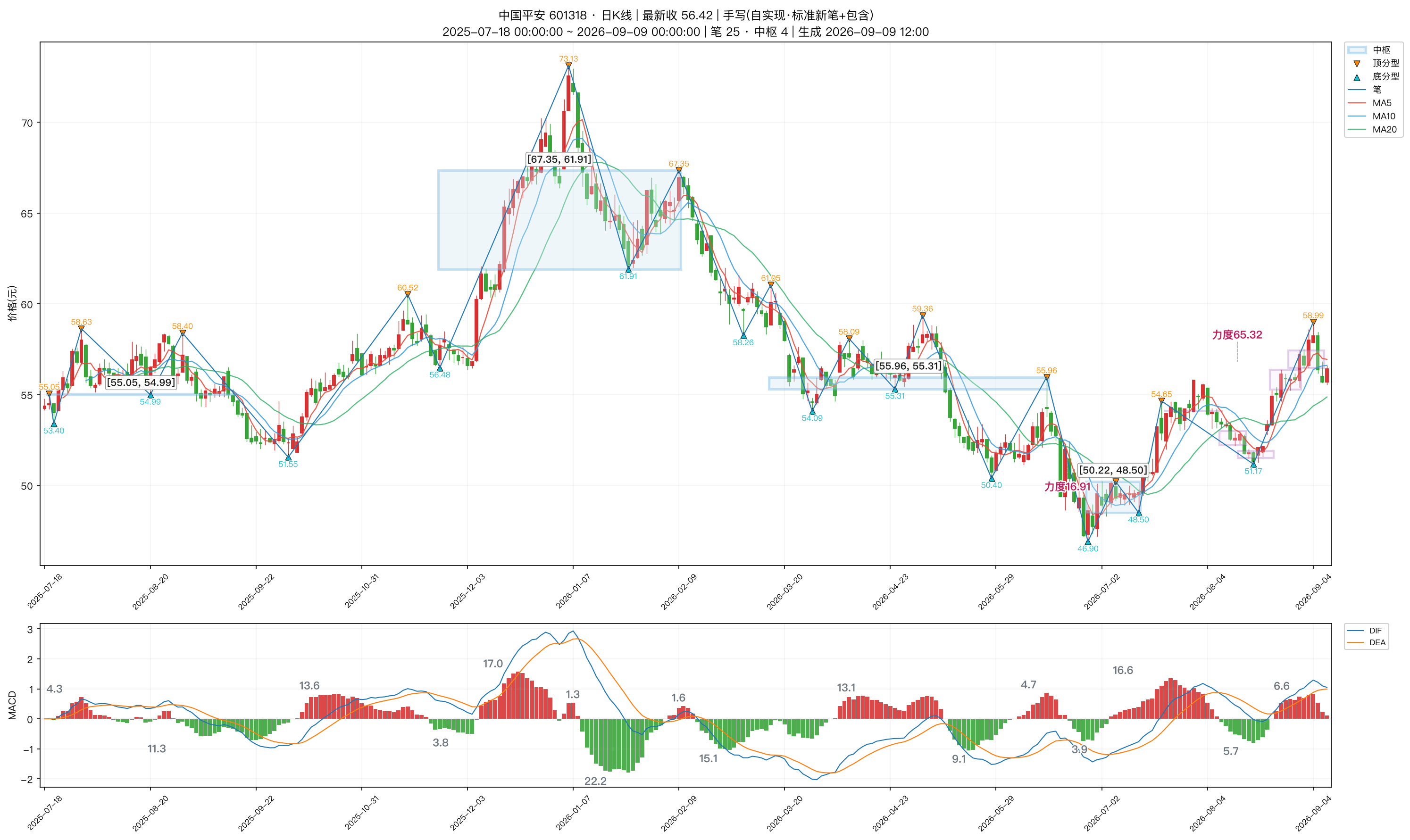Click the cyan trough marker at 56.48
This screenshot has width=1410, height=840.
pos(440,368)
